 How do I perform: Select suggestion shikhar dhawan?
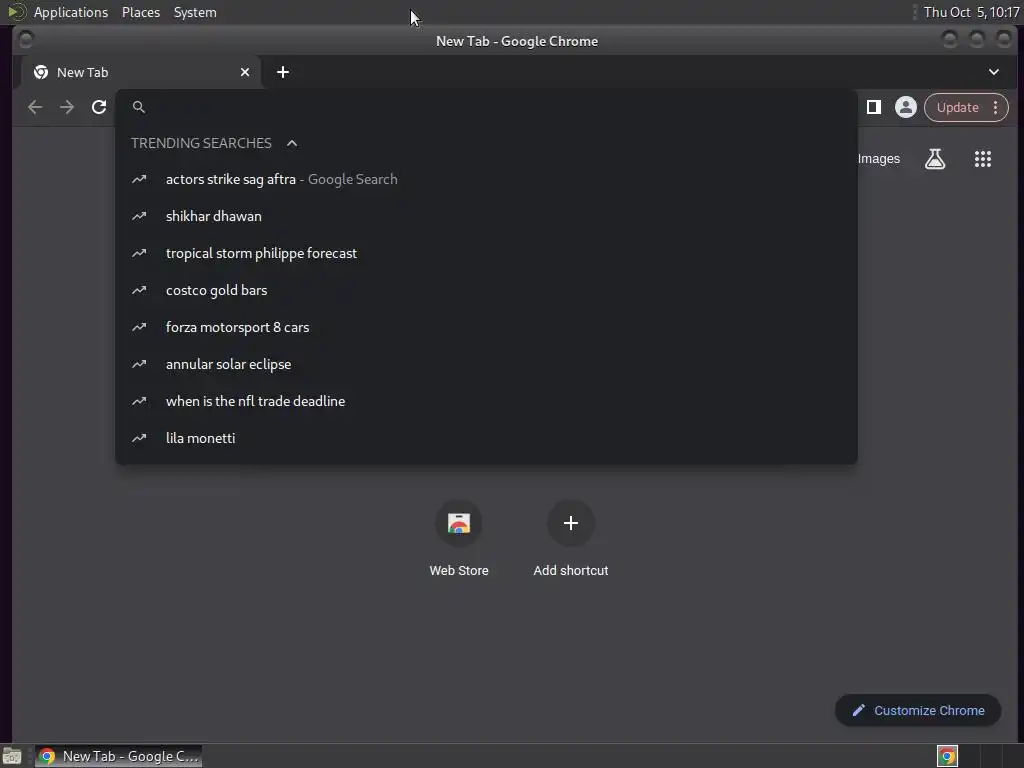tap(486, 216)
